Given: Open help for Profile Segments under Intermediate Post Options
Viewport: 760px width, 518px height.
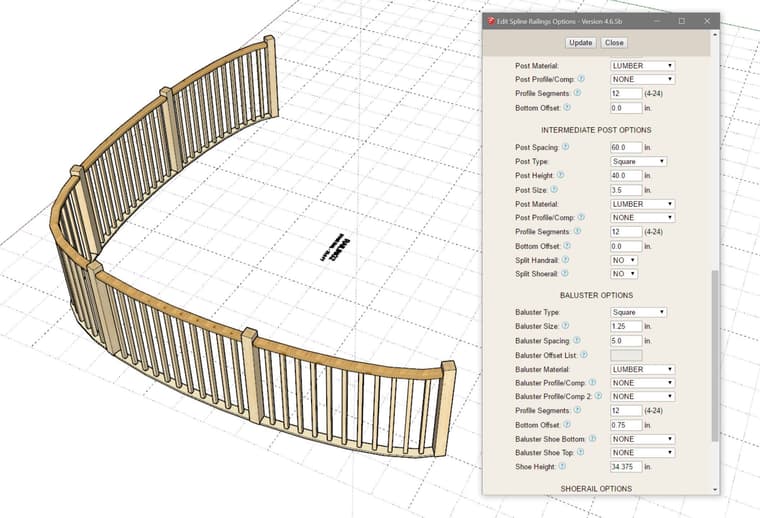Looking at the screenshot, I should pos(577,231).
